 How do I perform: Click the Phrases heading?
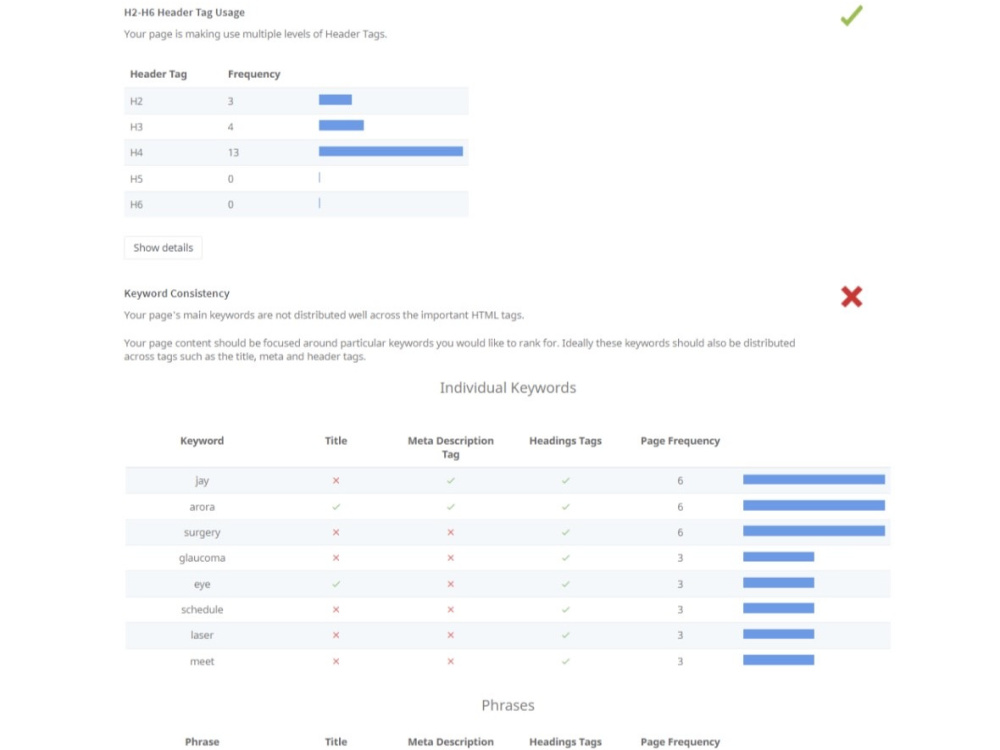(x=508, y=705)
